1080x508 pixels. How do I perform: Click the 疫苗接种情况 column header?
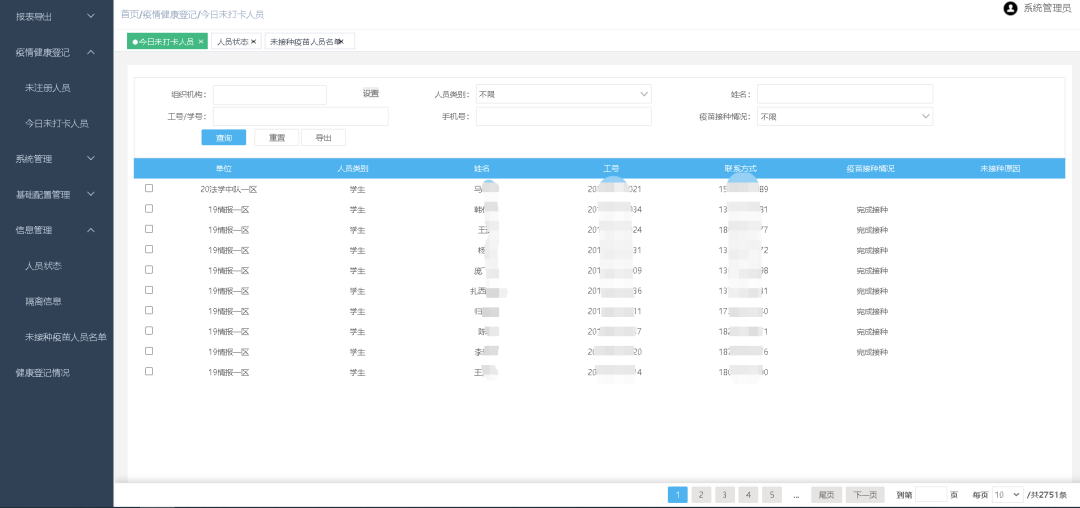point(870,168)
